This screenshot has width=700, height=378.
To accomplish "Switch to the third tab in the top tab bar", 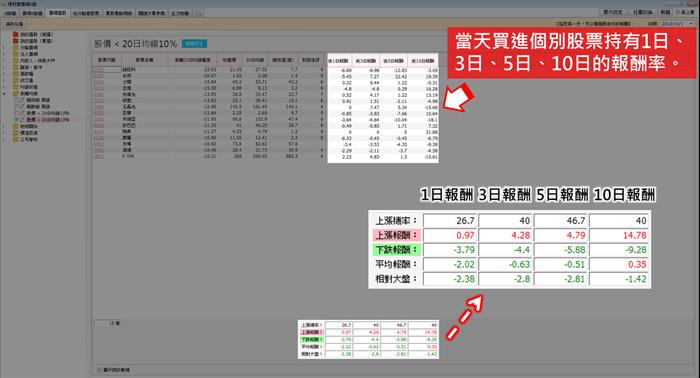I will [57, 13].
